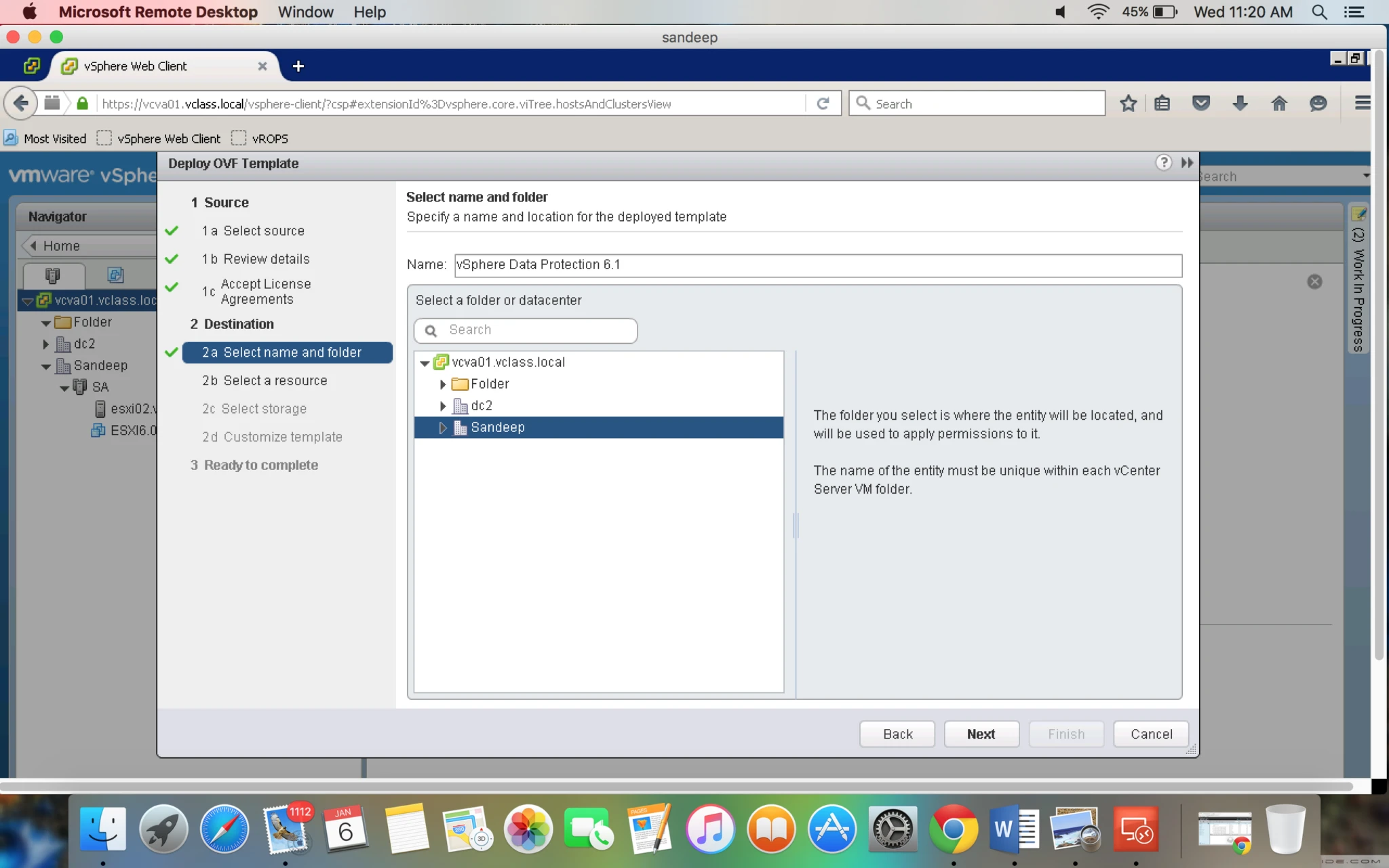Select dc2 in the dialog folder tree

point(482,406)
